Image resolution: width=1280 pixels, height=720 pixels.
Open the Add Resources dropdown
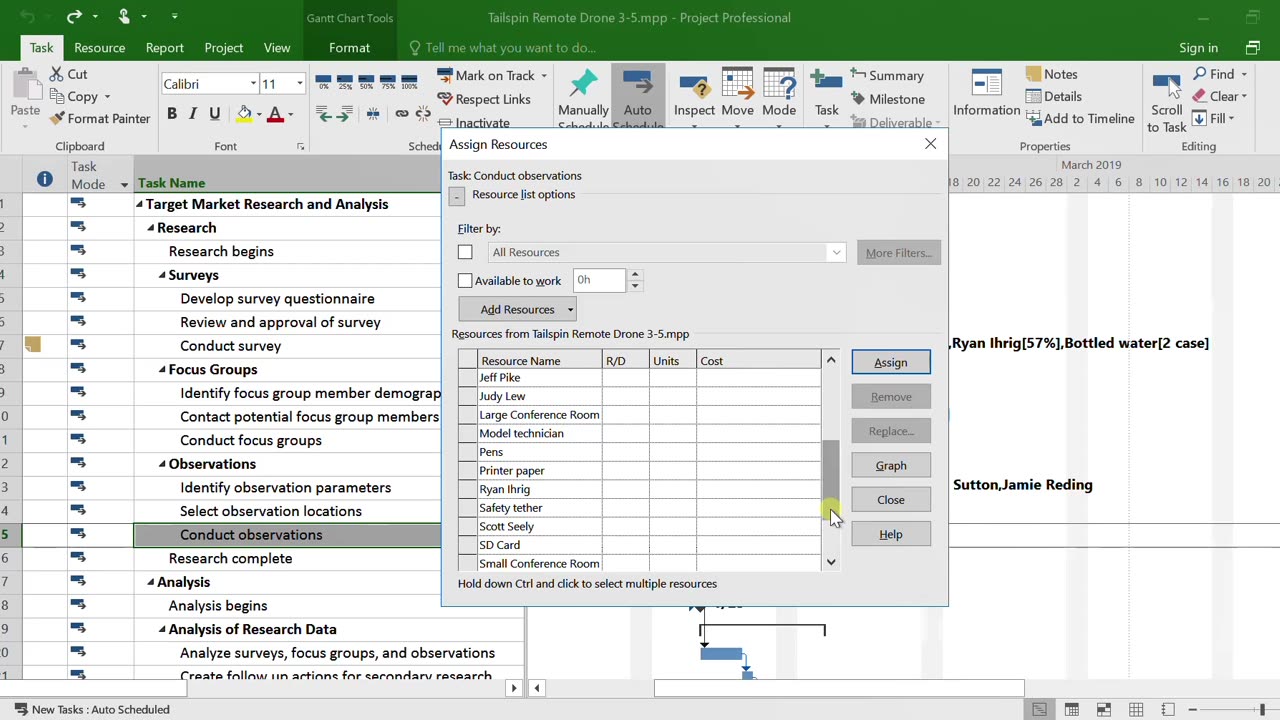pyautogui.click(x=570, y=309)
